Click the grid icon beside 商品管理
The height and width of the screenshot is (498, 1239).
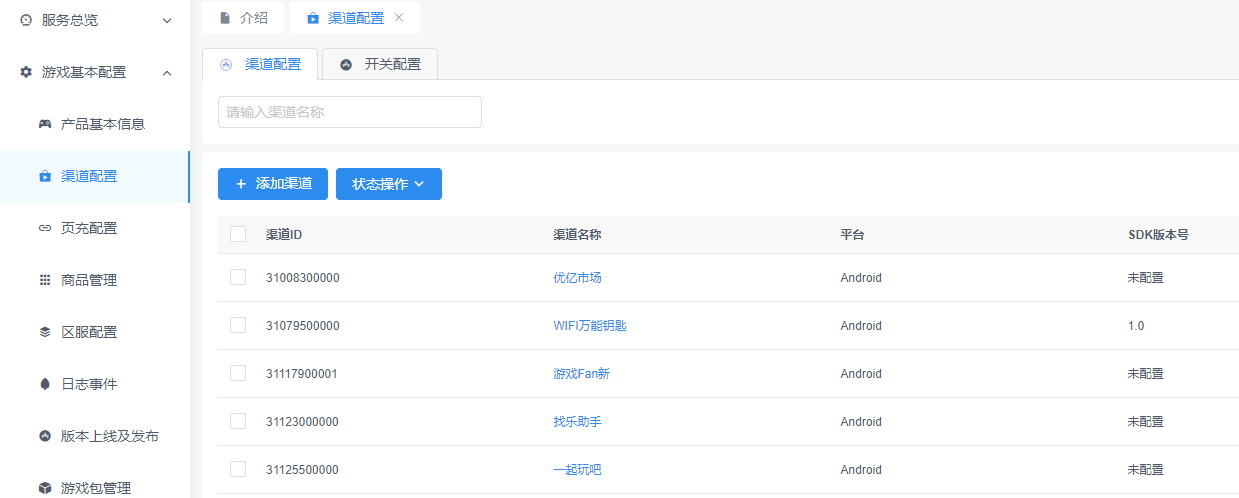pos(45,280)
